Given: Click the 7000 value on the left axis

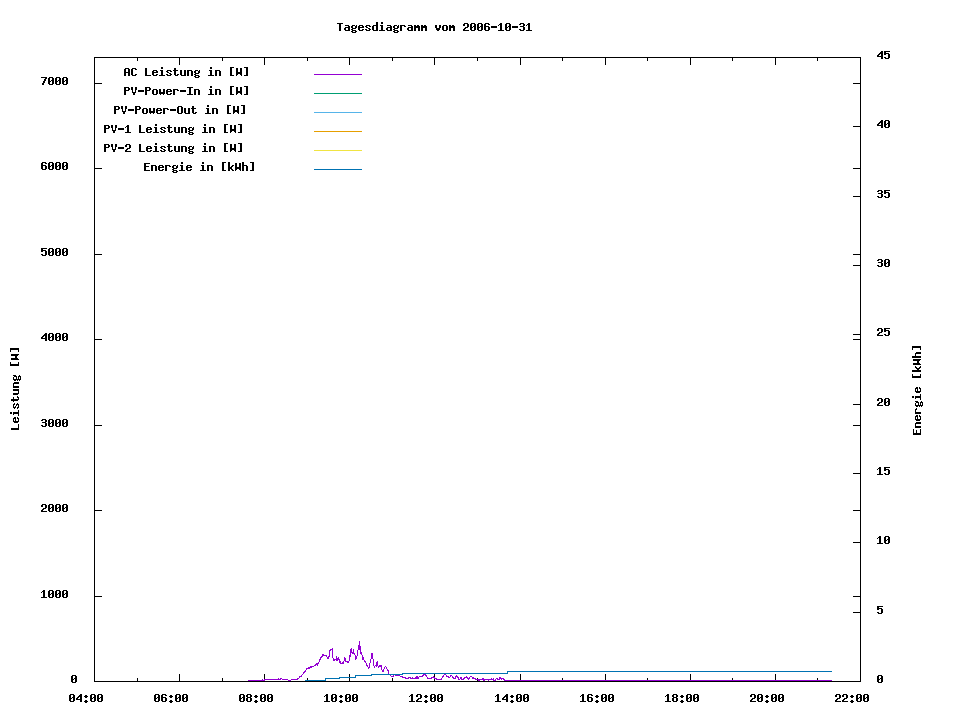Looking at the screenshot, I should click(x=53, y=81).
